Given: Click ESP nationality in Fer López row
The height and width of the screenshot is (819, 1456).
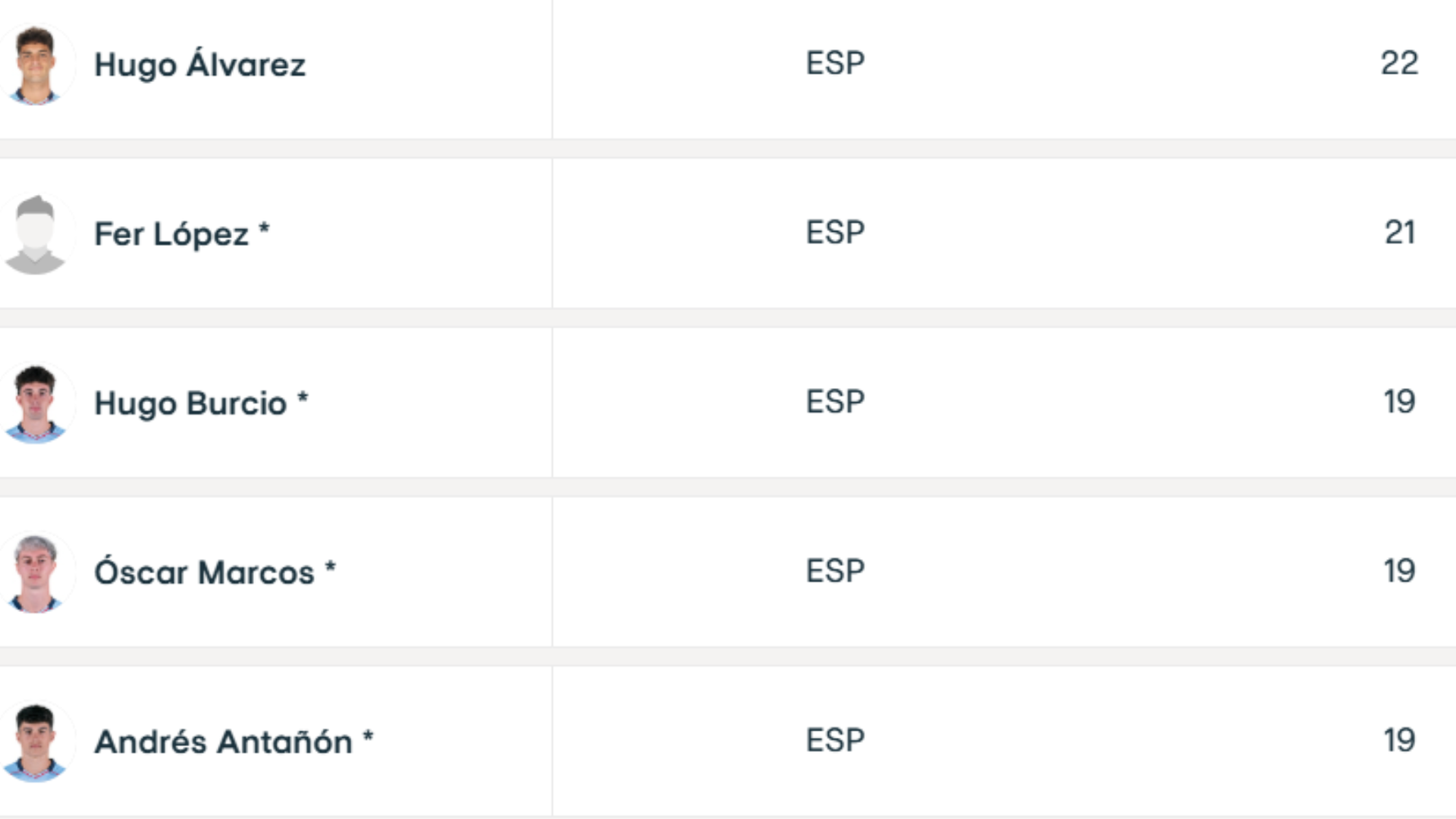Looking at the screenshot, I should coord(835,232).
